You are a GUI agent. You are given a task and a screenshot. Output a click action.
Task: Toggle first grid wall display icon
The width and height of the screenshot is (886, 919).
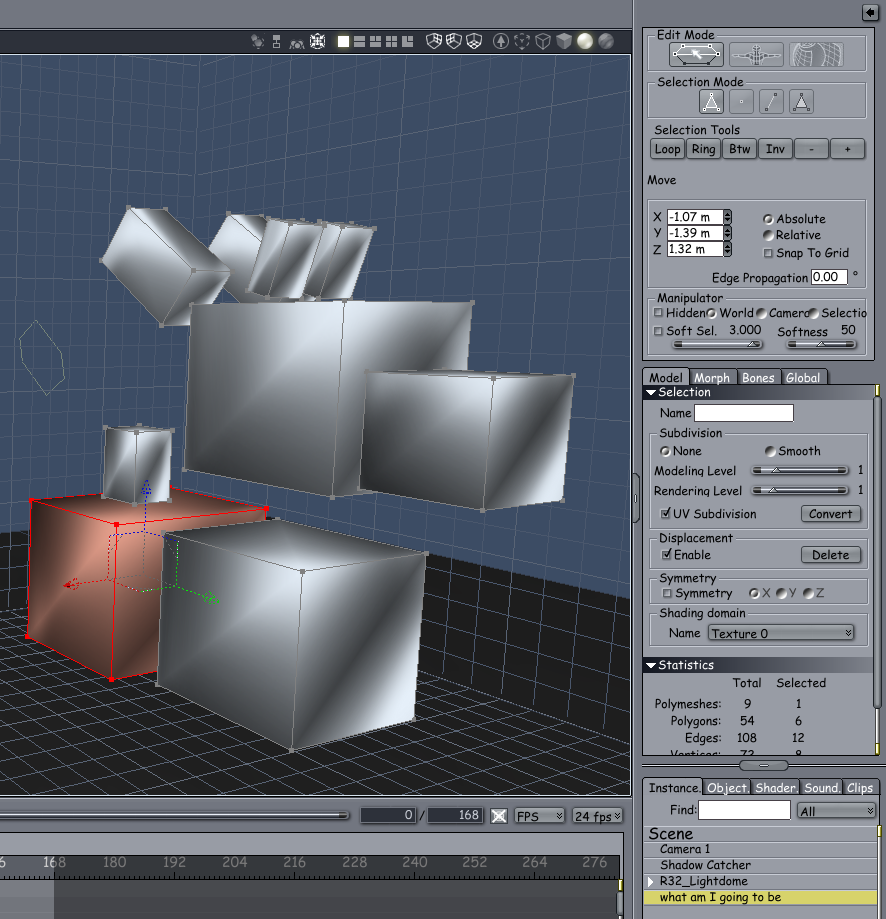tap(434, 41)
